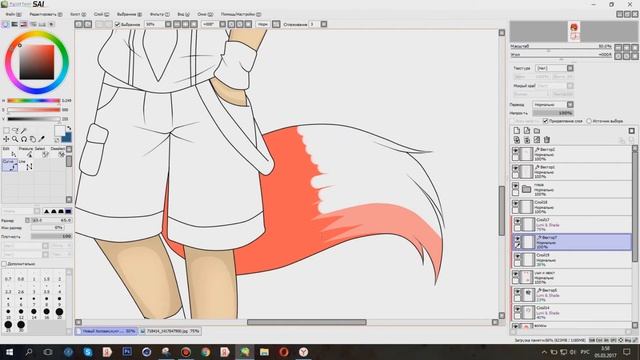Open the Сглаживание stabilizer dropdown
Screen dimensions: 640x360
point(324,24)
